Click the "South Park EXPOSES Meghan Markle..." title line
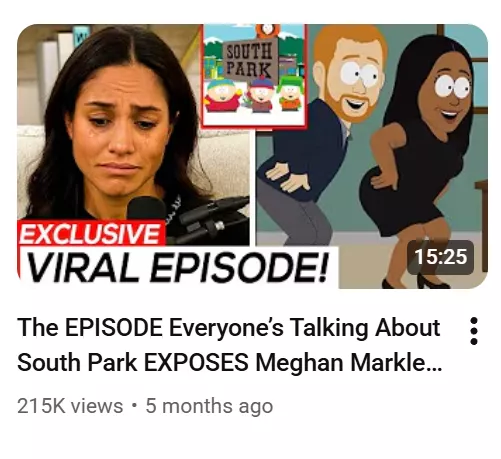 [x=229, y=362]
